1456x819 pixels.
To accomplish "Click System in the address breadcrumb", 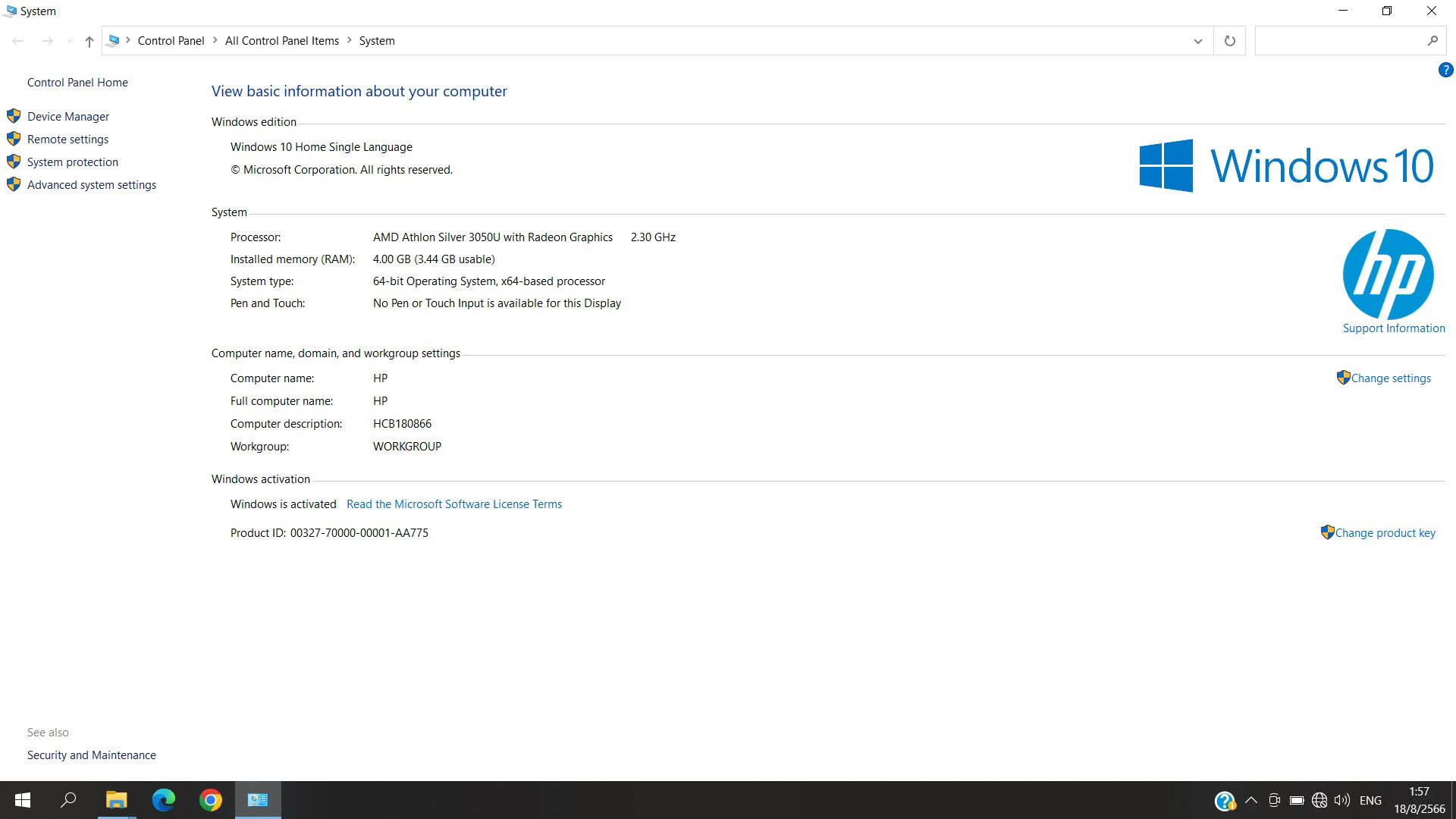I will 377,41.
